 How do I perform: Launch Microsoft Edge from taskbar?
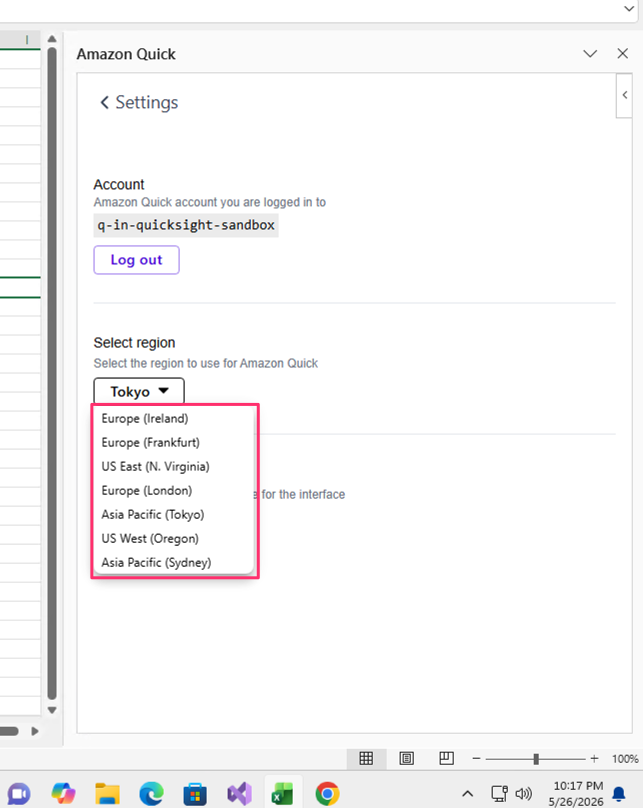(151, 794)
